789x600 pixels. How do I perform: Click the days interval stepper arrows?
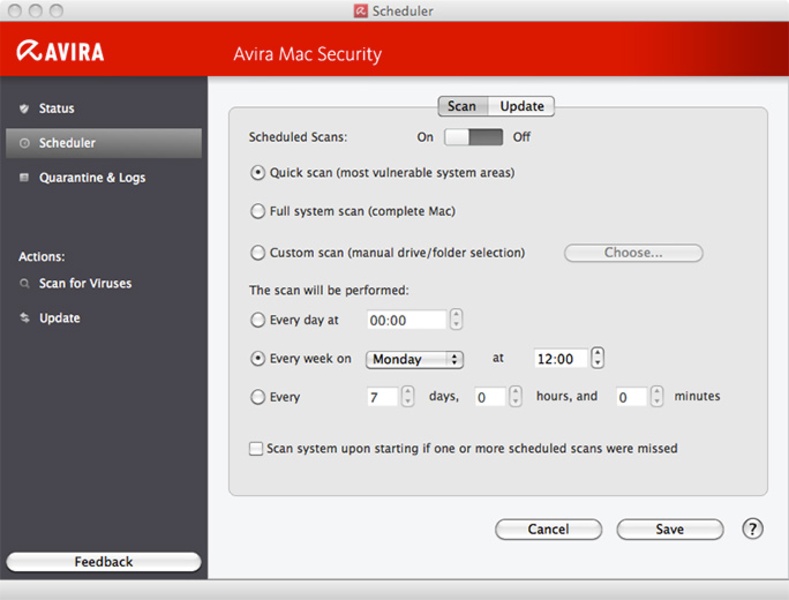tap(407, 397)
